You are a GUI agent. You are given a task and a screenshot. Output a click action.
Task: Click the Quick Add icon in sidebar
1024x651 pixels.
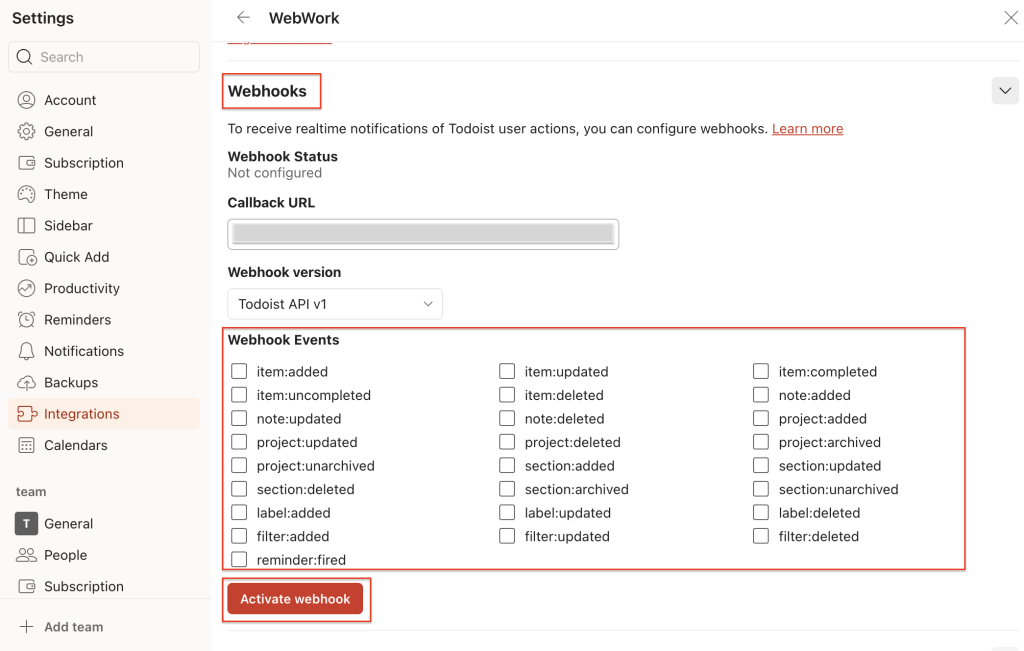point(27,257)
